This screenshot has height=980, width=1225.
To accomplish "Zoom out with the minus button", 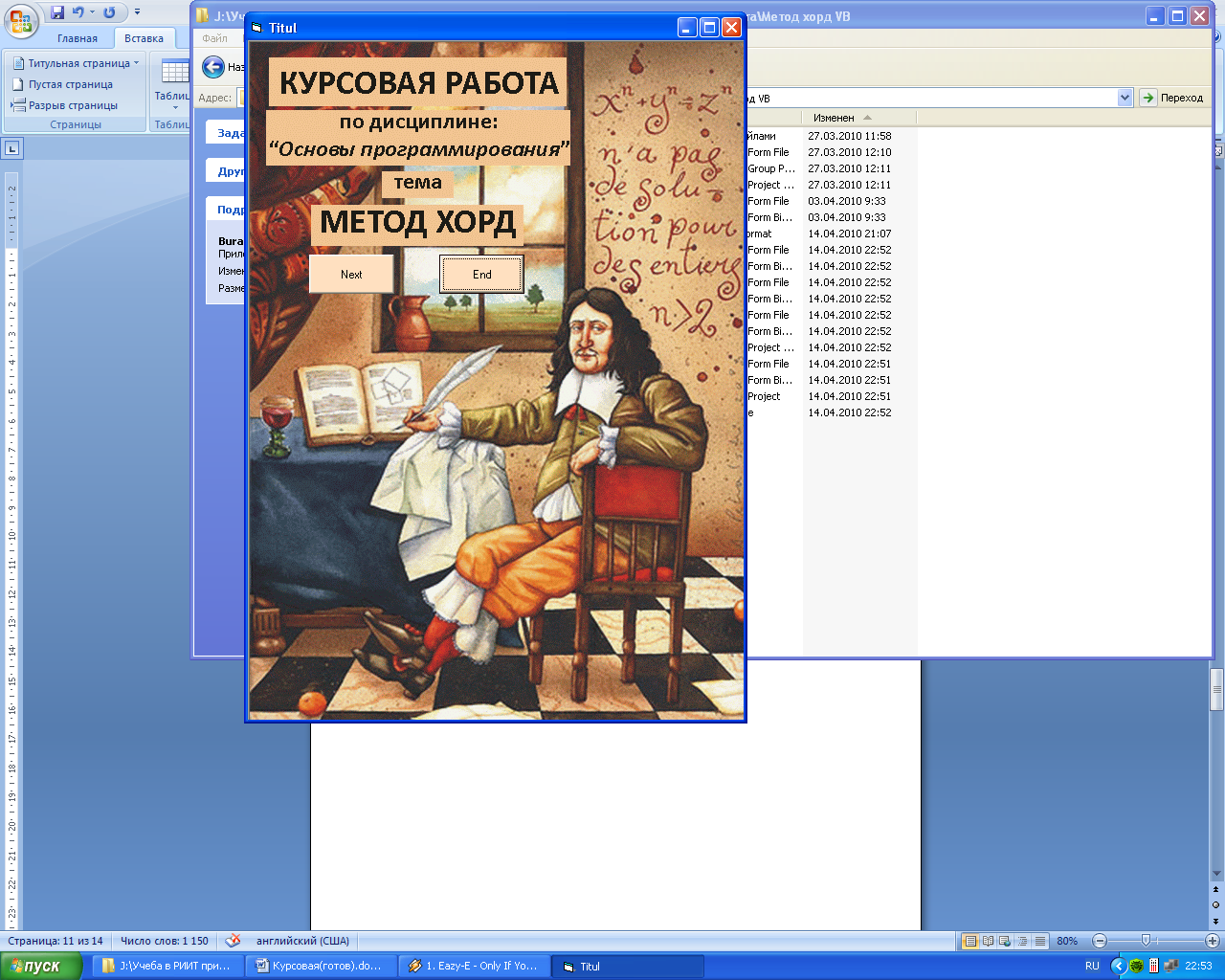I will [1100, 941].
